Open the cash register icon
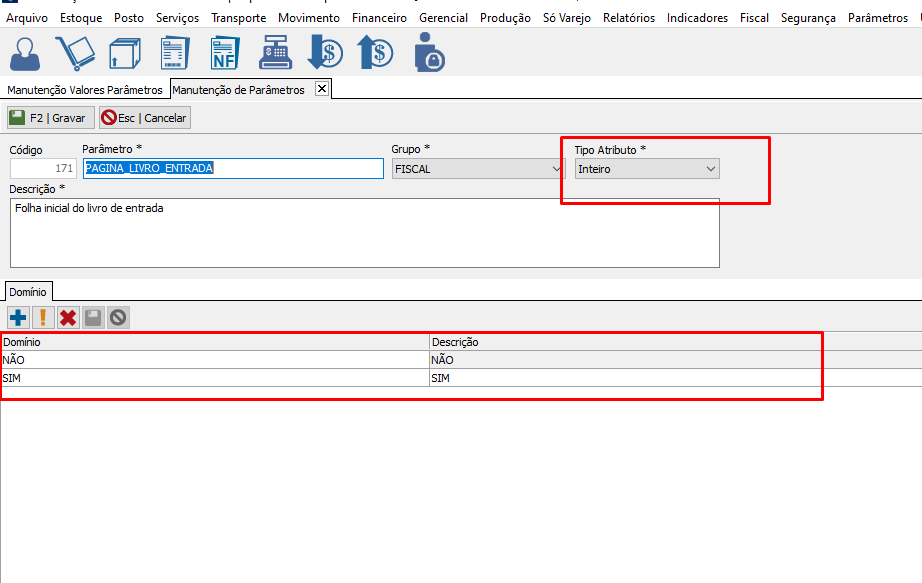Viewport: 922px width, 583px height. point(275,52)
